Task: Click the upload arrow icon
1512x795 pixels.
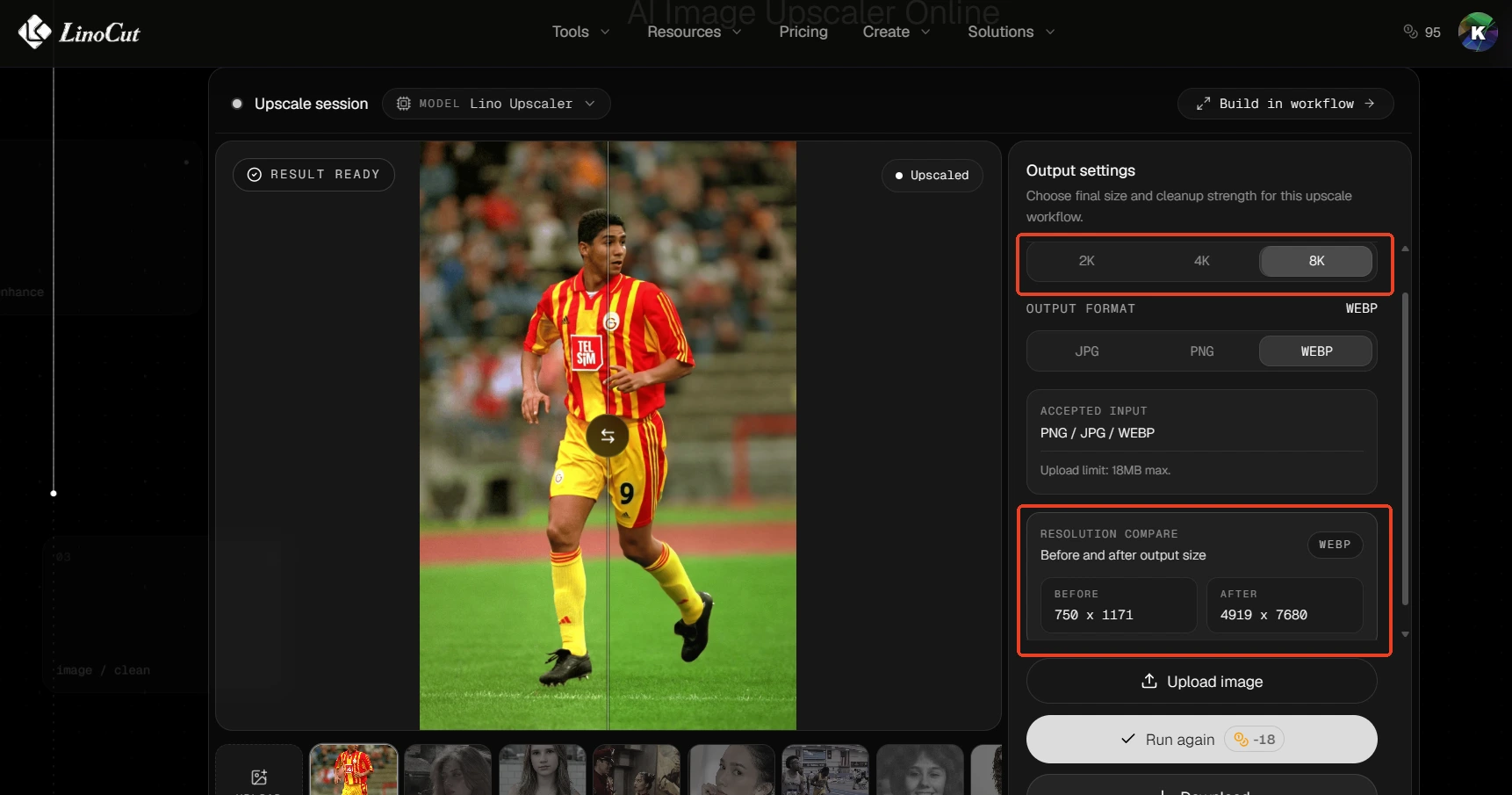Action: click(1148, 681)
